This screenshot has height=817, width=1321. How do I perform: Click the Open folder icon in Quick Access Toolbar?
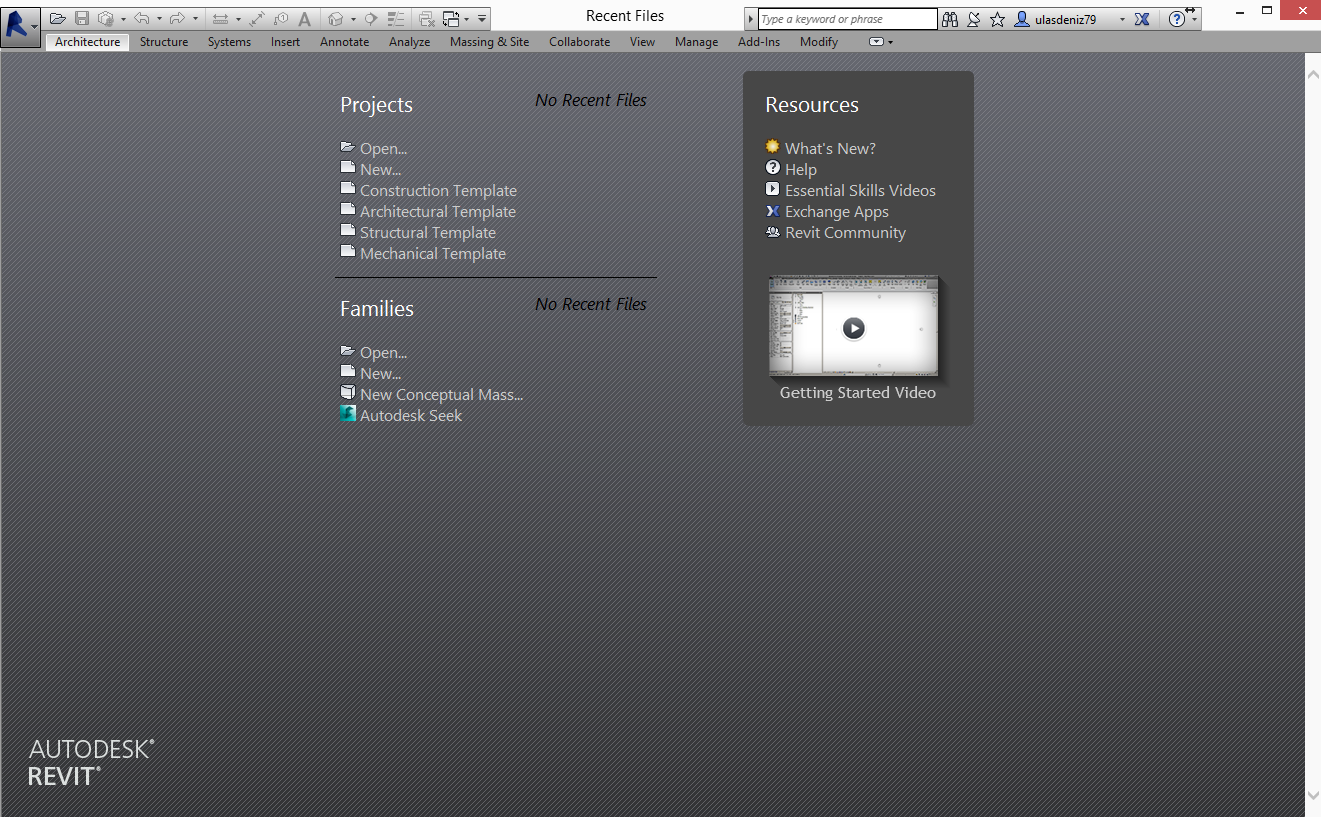pyautogui.click(x=58, y=18)
